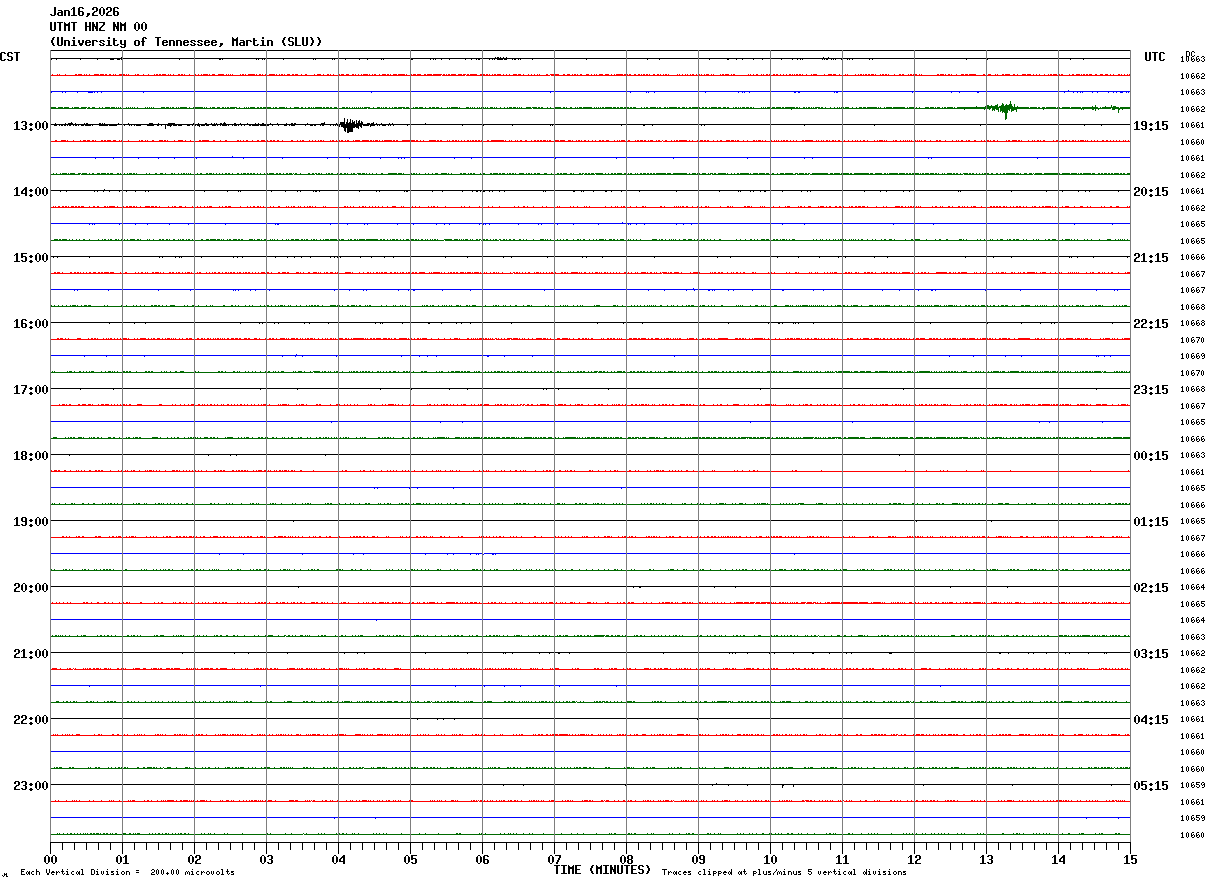Click the 03:15 UTC time label
The image size is (1210, 886).
(x=1151, y=654)
